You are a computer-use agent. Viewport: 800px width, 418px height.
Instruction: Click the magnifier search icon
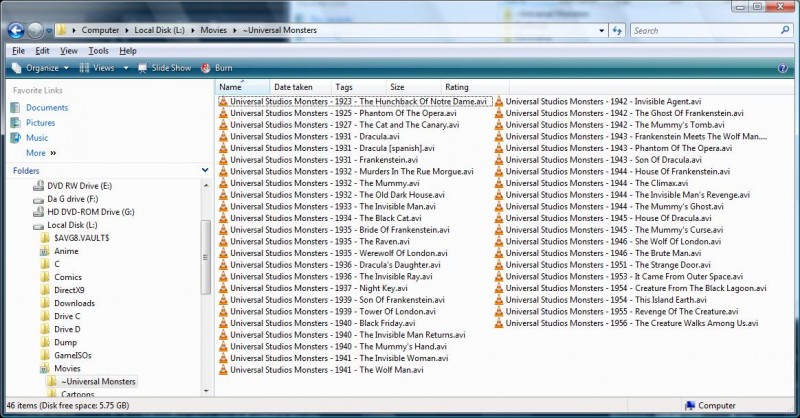(785, 31)
